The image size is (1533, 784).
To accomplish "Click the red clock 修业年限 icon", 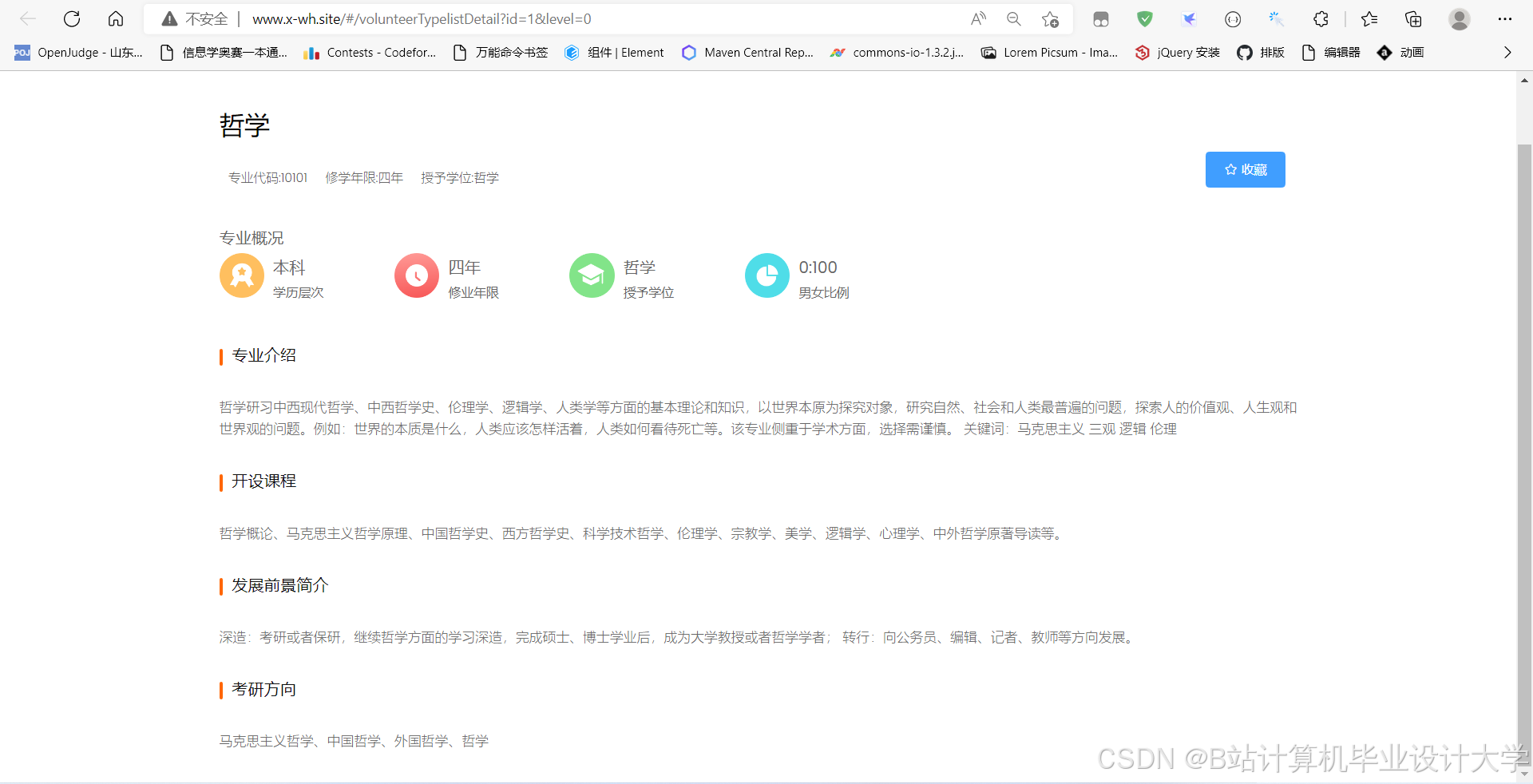I will tap(417, 275).
